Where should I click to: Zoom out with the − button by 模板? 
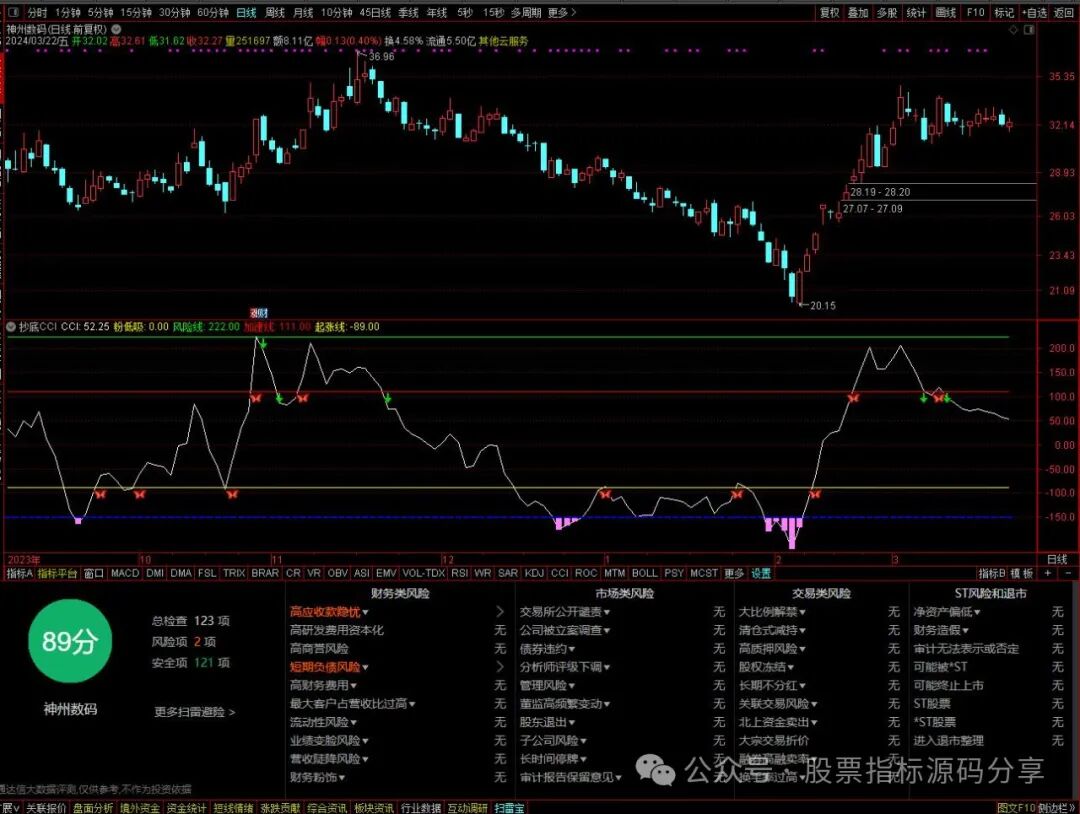[x=1068, y=573]
